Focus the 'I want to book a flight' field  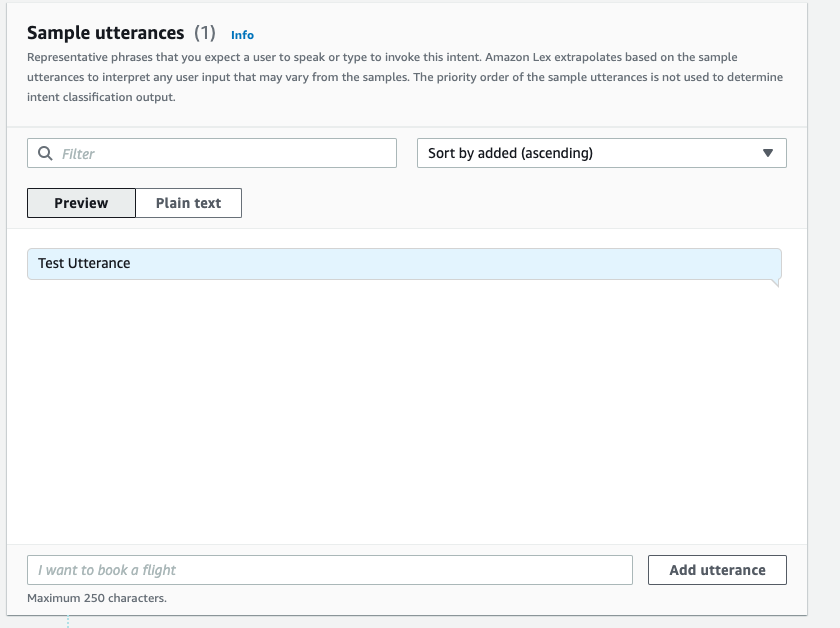pos(330,570)
